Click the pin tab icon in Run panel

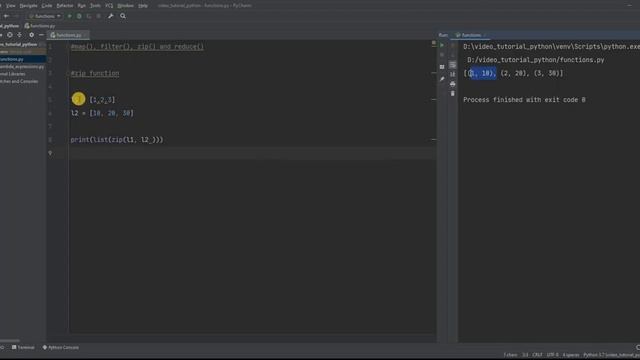[442, 79]
